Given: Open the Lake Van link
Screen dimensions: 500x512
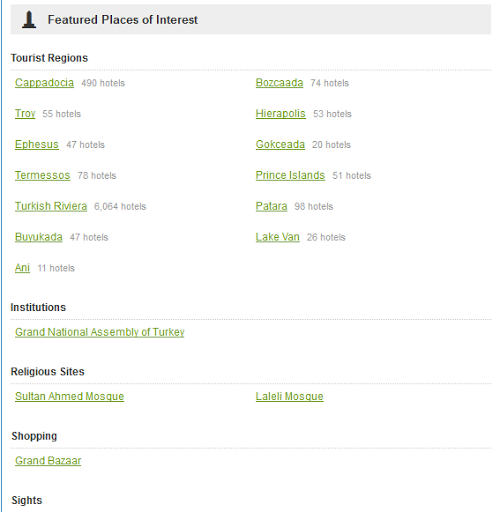Looking at the screenshot, I should pos(278,237).
